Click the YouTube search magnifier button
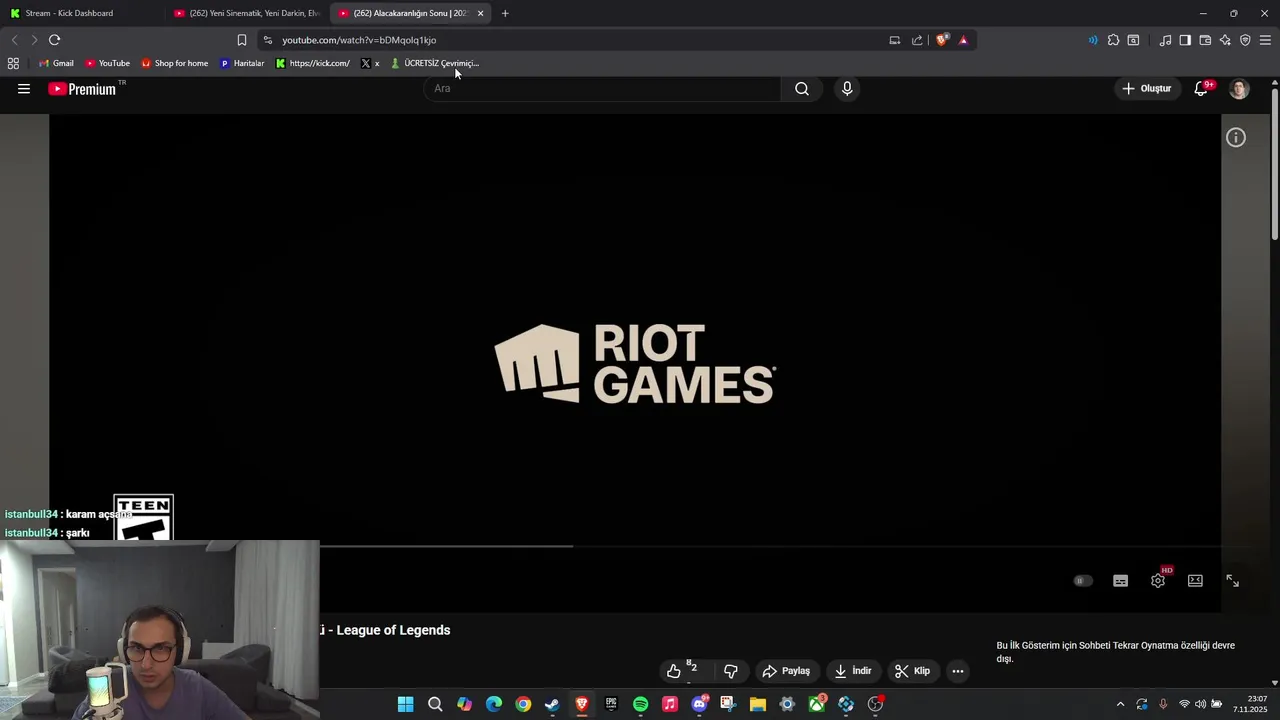Image resolution: width=1280 pixels, height=720 pixels. (x=802, y=89)
